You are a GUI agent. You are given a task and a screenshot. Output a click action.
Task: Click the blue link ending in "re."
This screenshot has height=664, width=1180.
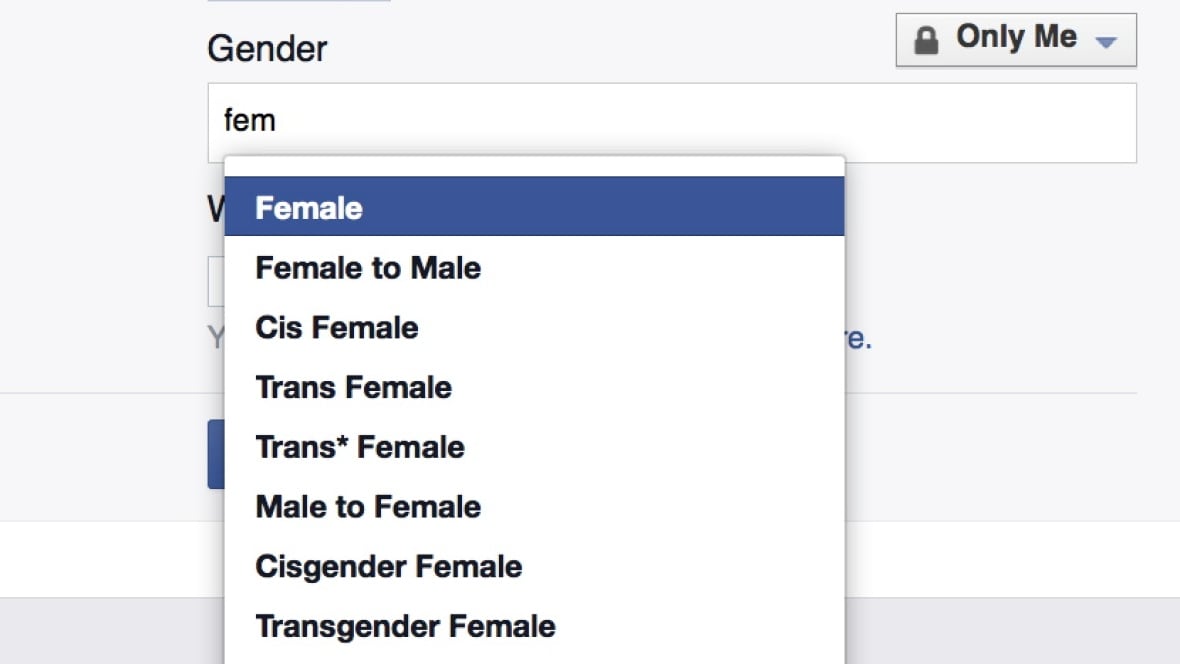[x=858, y=338]
